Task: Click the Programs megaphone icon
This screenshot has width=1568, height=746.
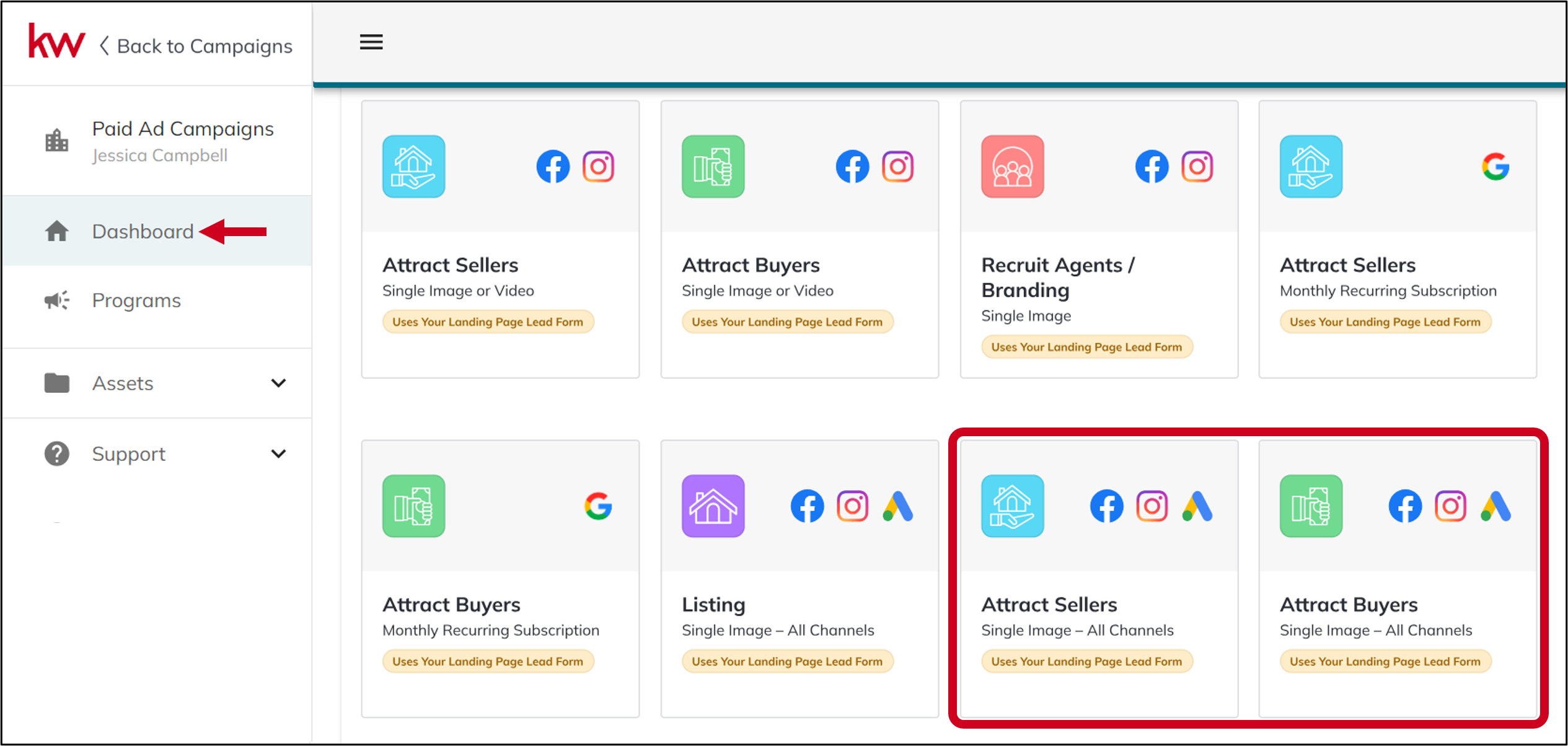Action: (x=56, y=301)
